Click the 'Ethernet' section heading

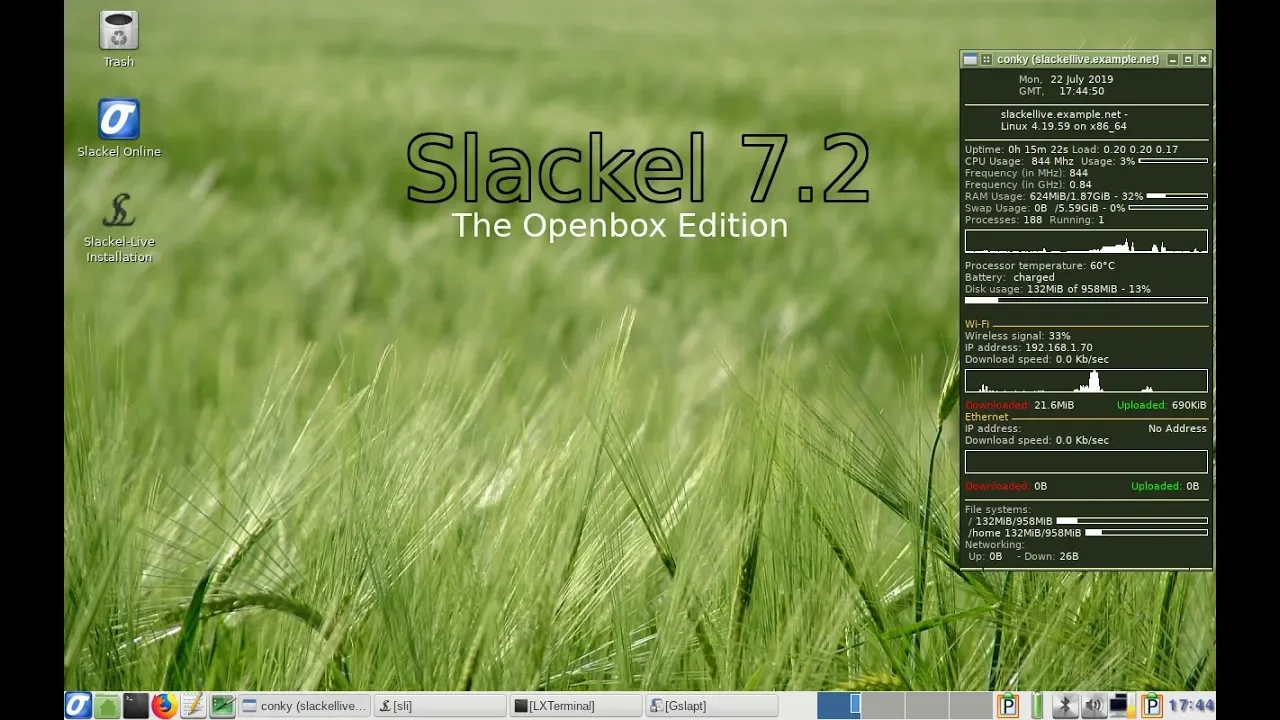(986, 417)
